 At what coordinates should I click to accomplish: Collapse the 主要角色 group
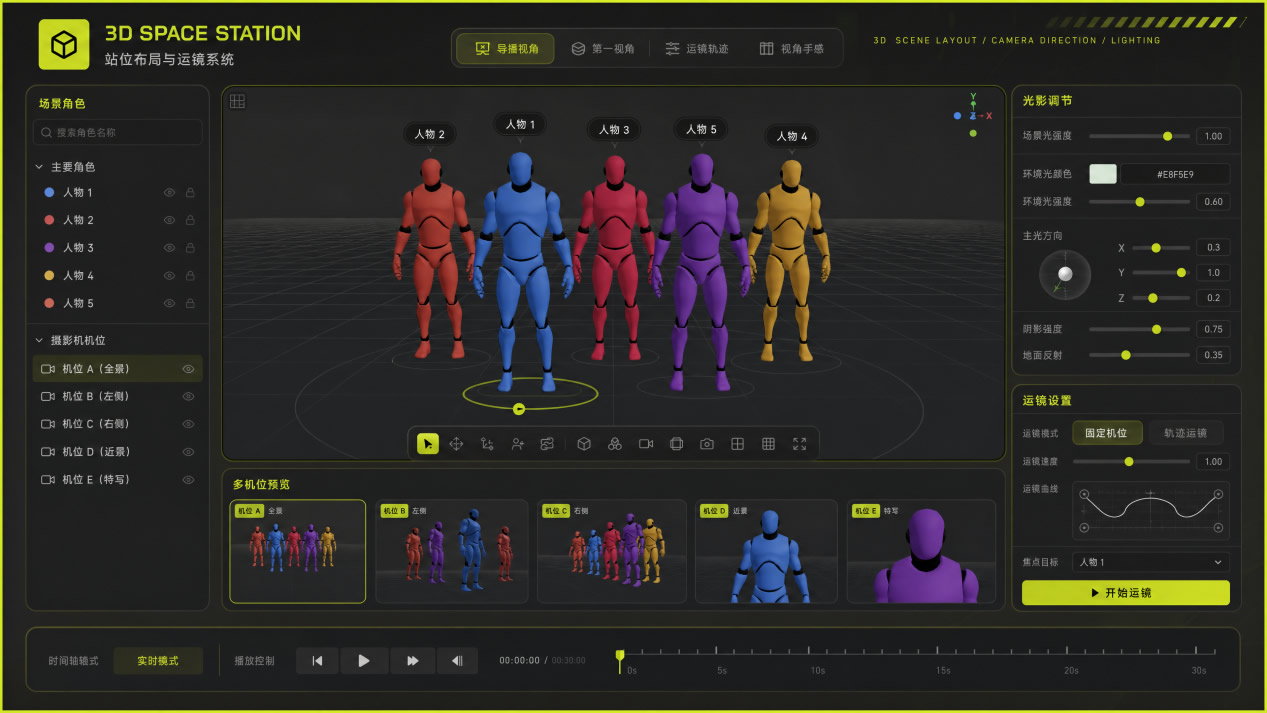pyautogui.click(x=40, y=167)
